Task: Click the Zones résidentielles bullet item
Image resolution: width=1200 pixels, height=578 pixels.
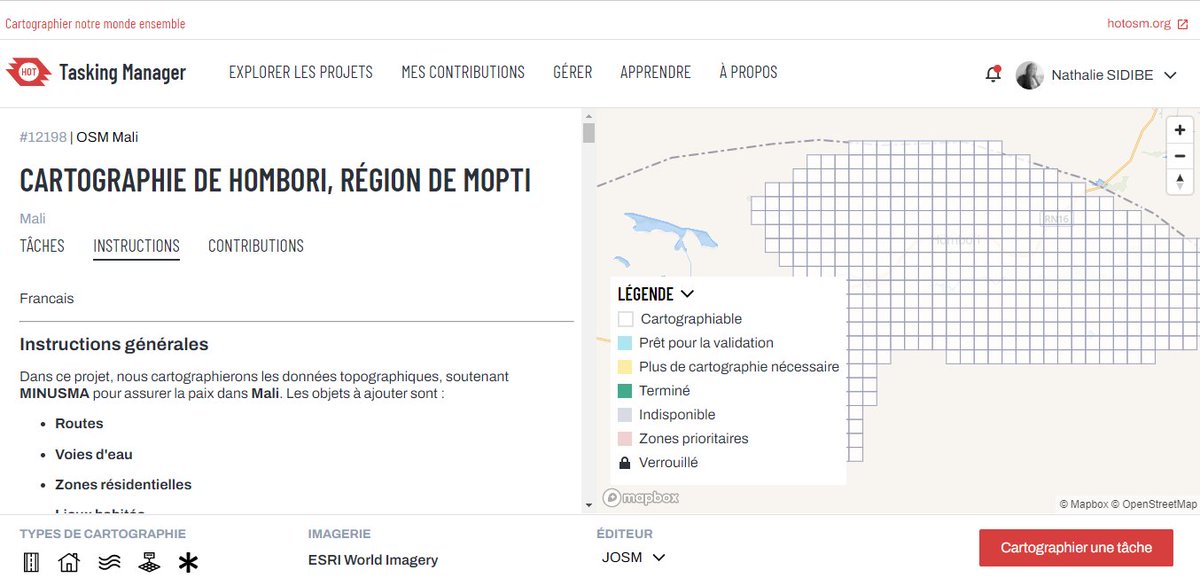Action: (x=123, y=484)
